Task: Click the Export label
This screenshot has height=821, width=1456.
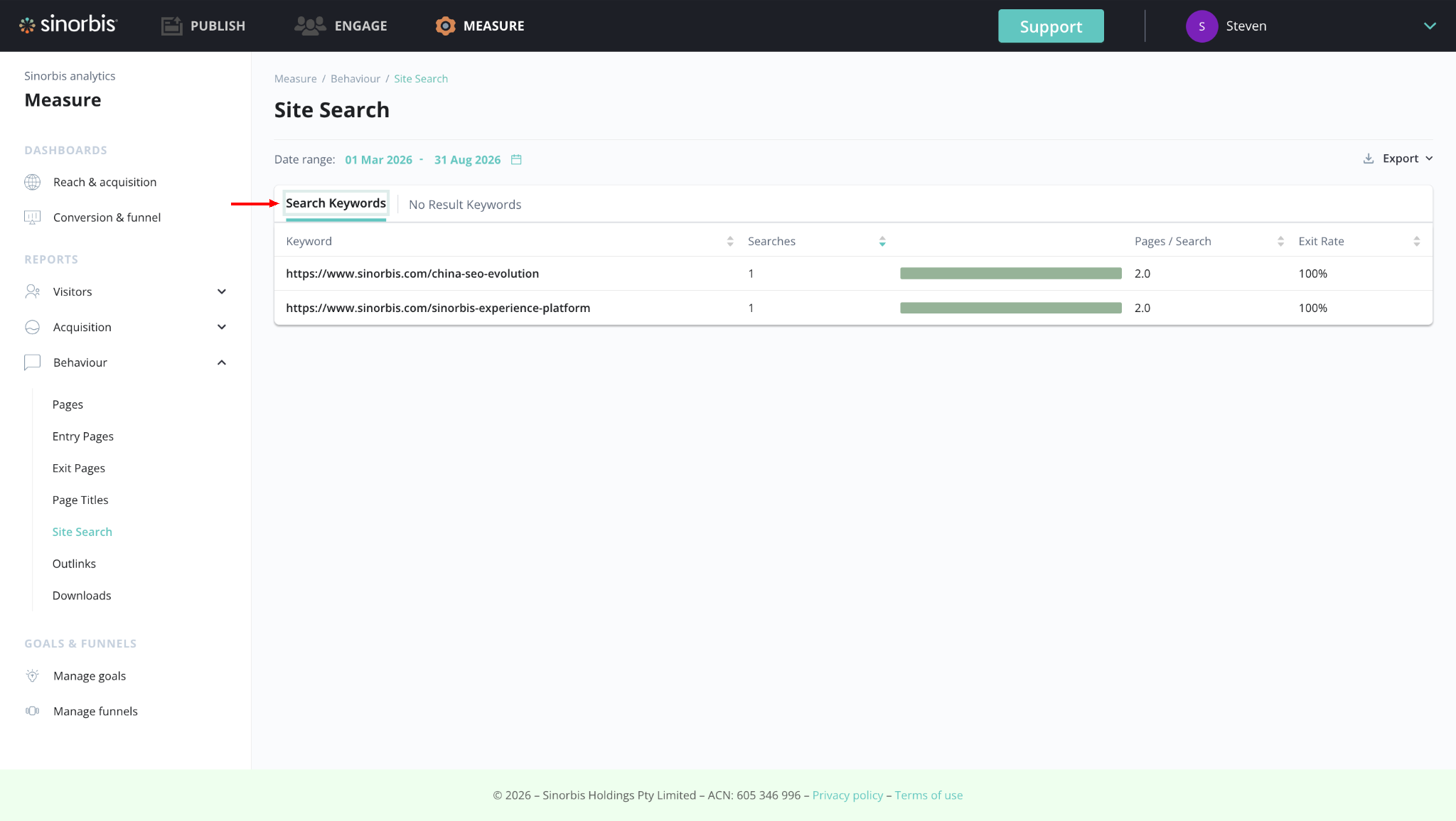Action: 1401,159
